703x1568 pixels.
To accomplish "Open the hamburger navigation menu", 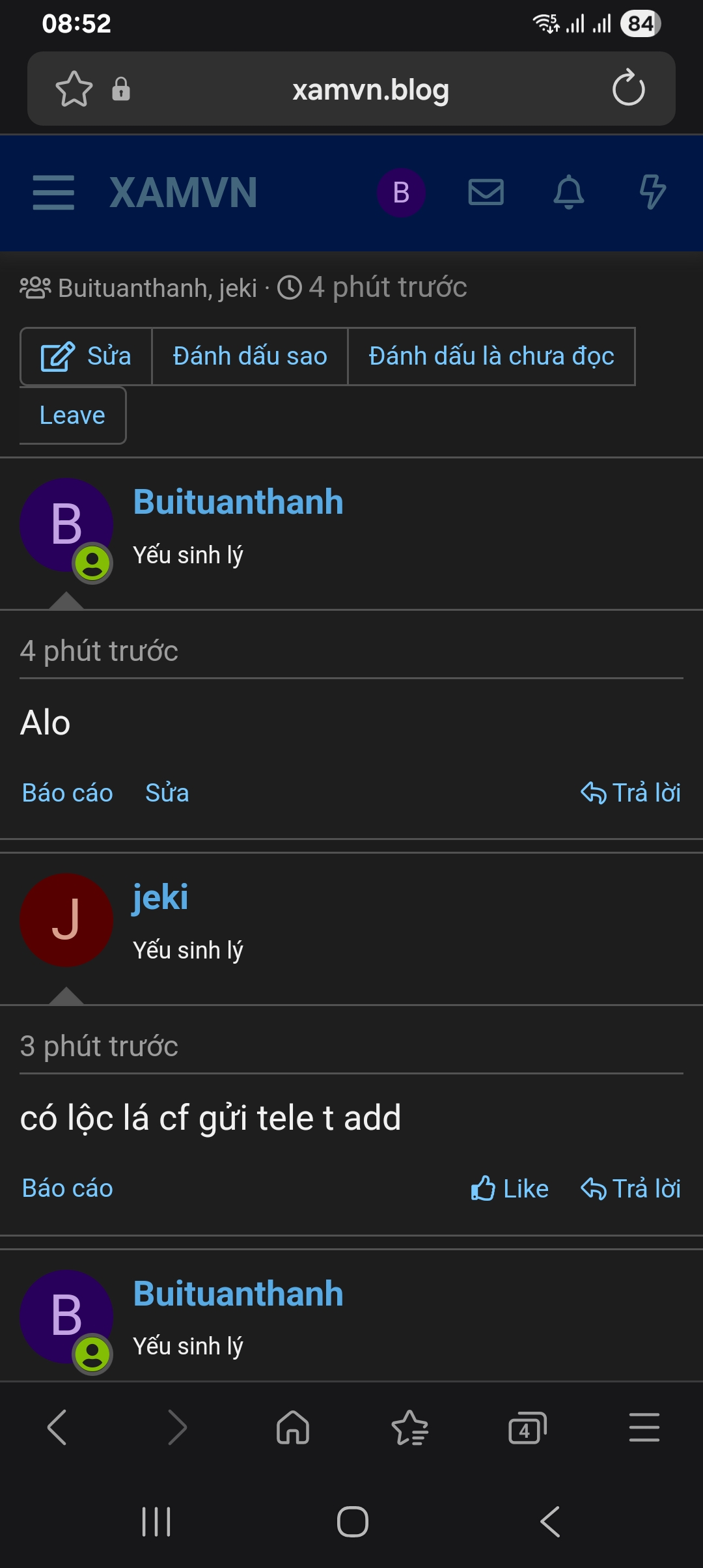I will 53,192.
